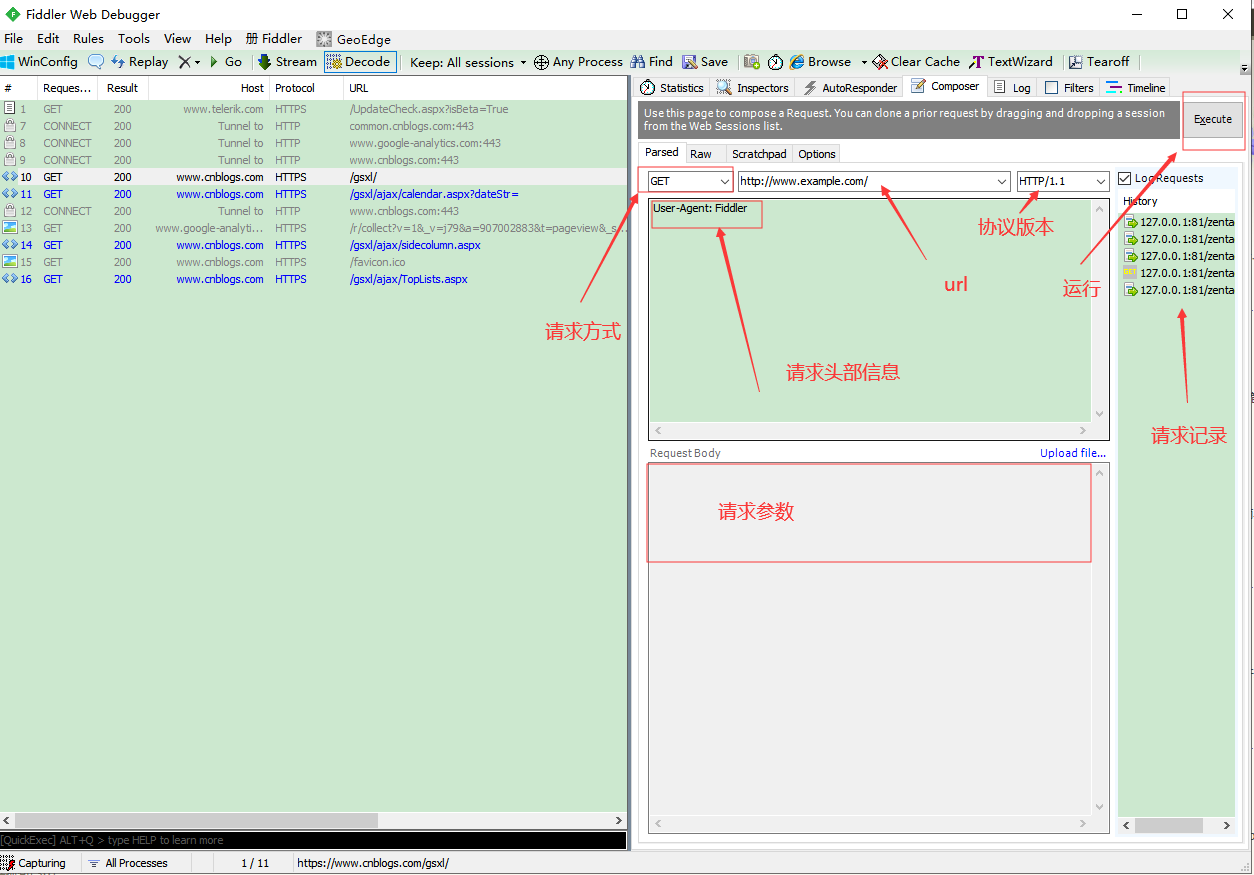
Task: Open the Tools menu
Action: pyautogui.click(x=134, y=39)
